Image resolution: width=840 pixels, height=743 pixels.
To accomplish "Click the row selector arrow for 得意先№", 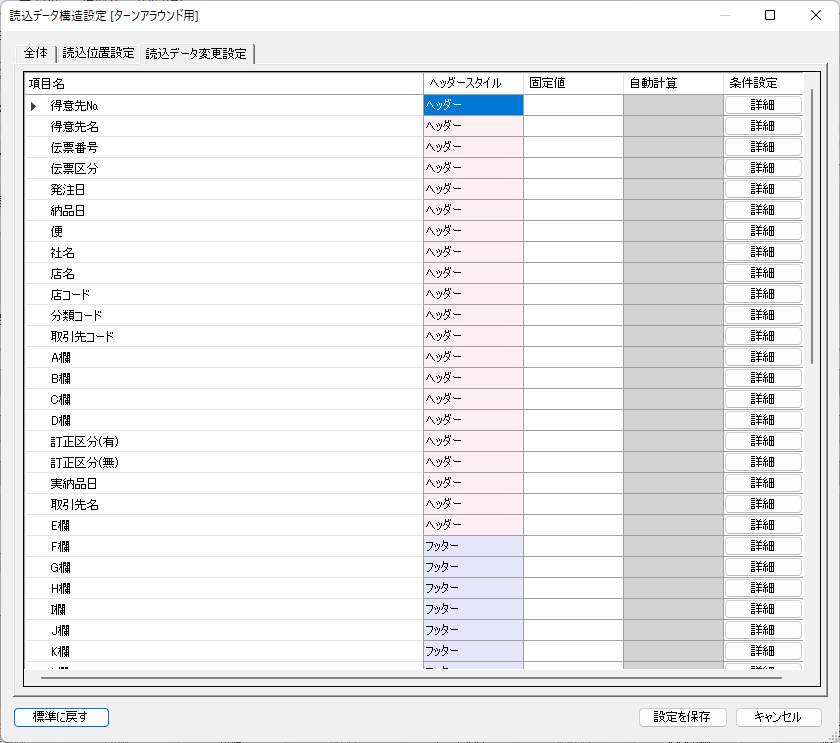I will click(x=33, y=104).
